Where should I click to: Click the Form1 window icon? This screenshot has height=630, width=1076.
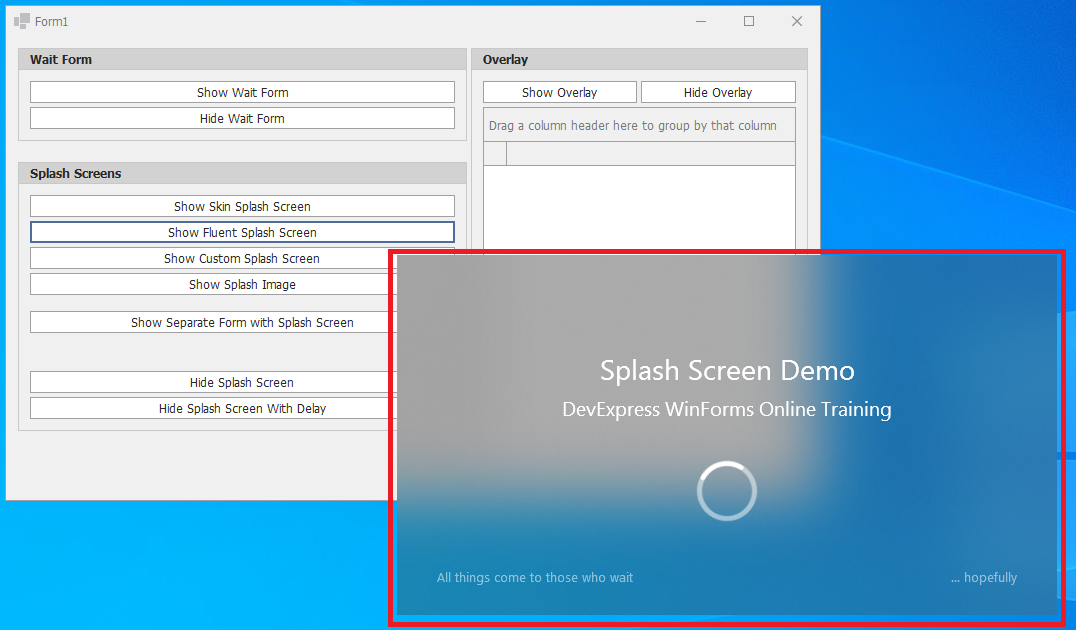[x=22, y=21]
